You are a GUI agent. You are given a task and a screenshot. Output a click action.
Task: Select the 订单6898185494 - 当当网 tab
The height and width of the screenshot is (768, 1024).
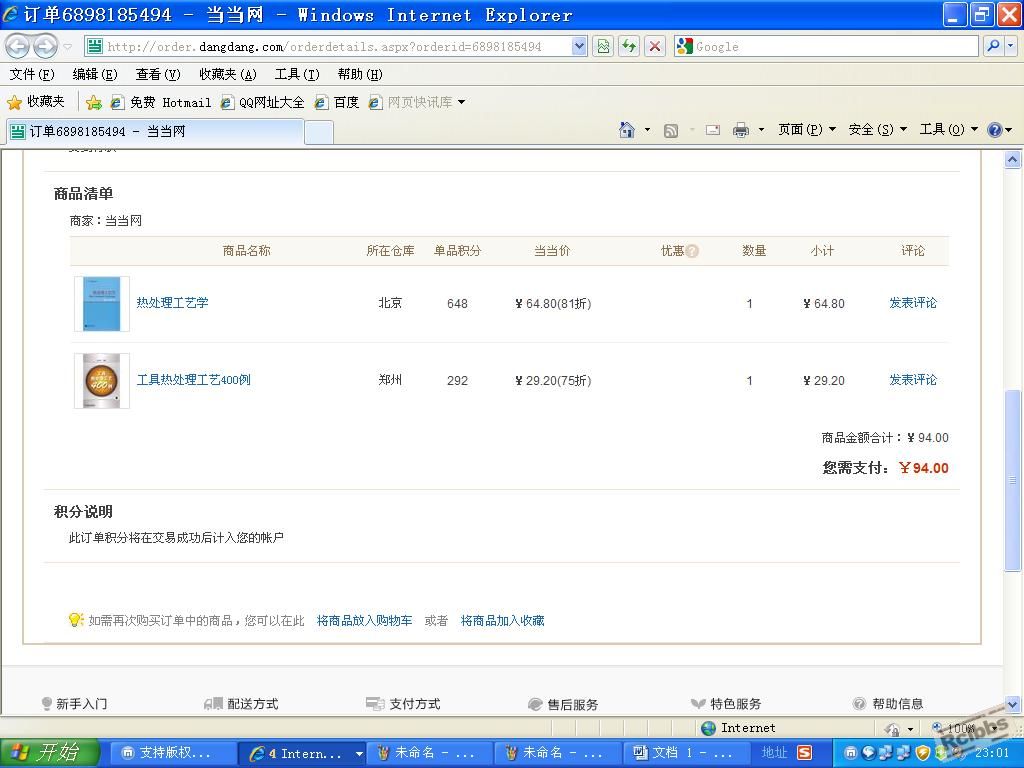tap(155, 131)
